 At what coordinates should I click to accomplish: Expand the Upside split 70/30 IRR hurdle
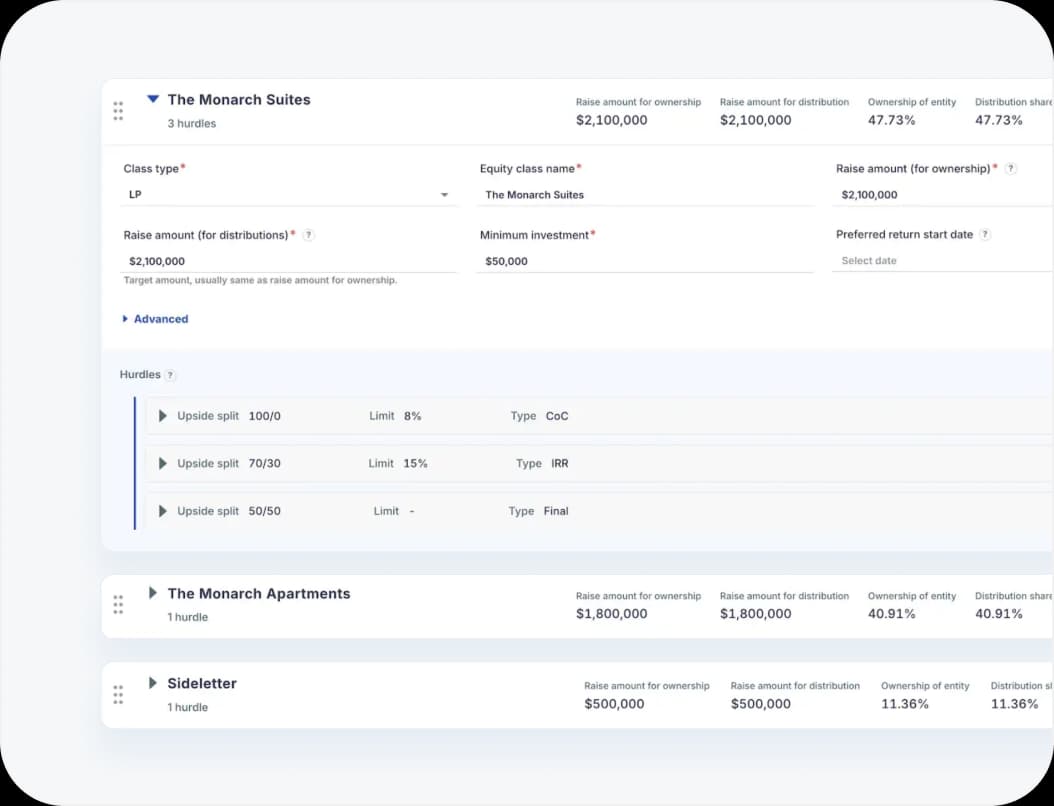click(162, 463)
